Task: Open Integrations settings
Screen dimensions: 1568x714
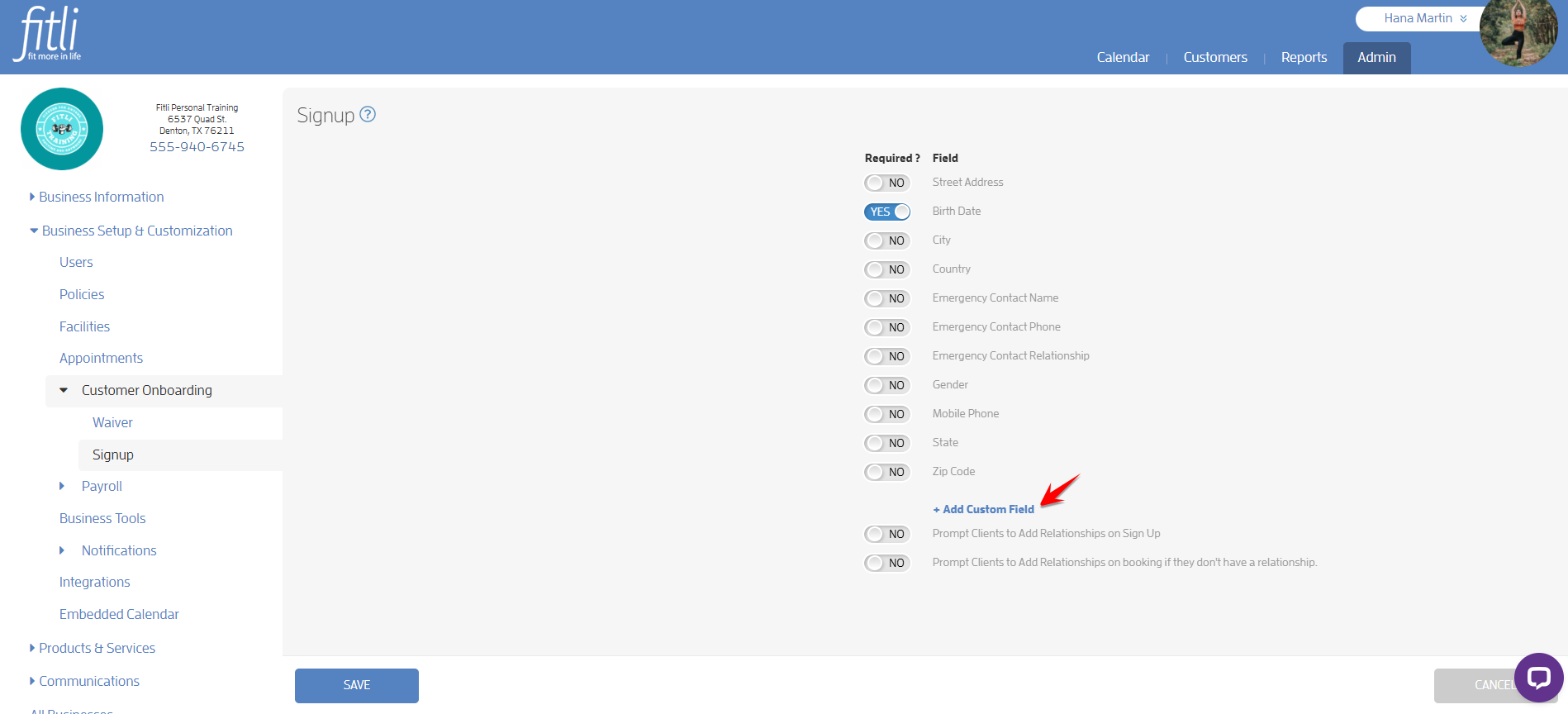Action: pyautogui.click(x=94, y=582)
